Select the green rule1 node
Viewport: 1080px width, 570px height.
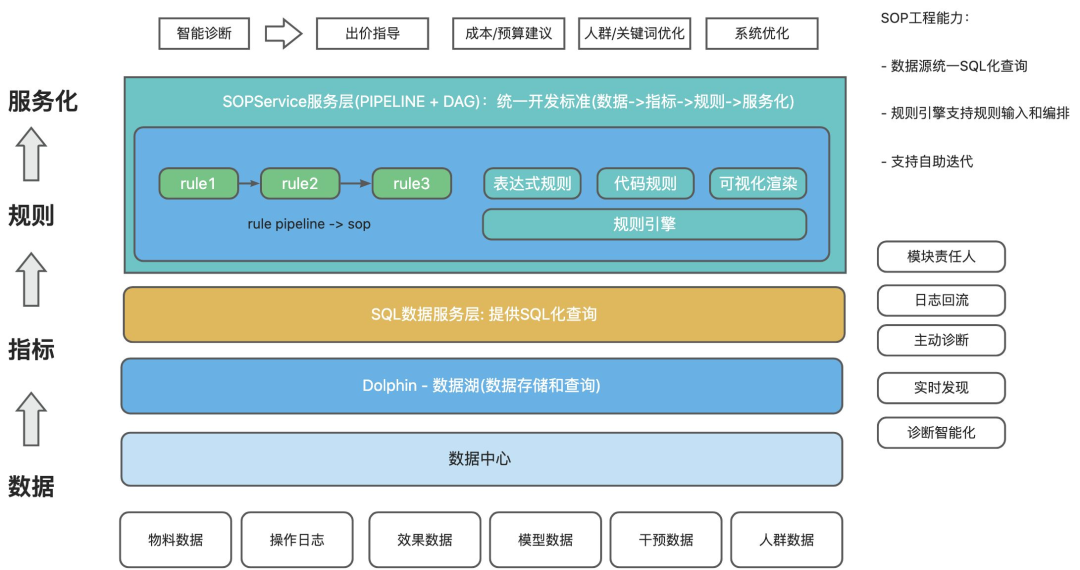point(198,184)
